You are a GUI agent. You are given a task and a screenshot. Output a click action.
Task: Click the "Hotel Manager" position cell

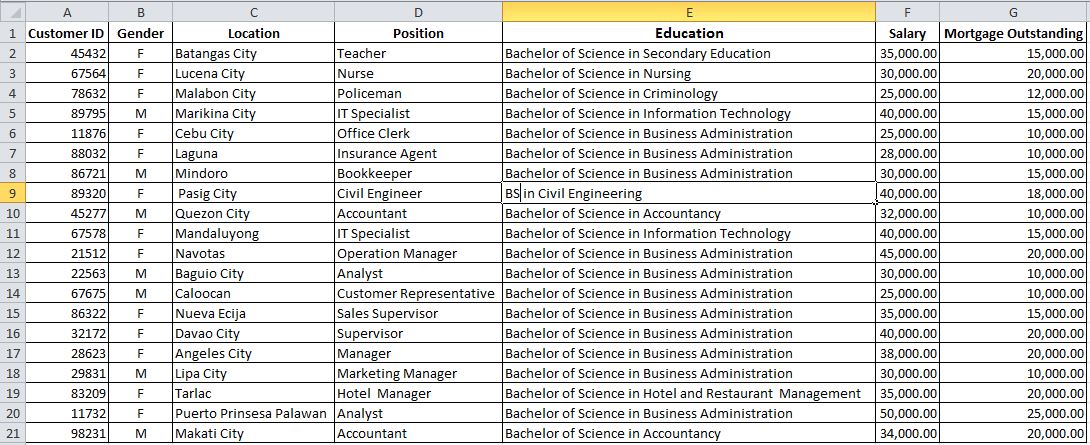click(418, 393)
